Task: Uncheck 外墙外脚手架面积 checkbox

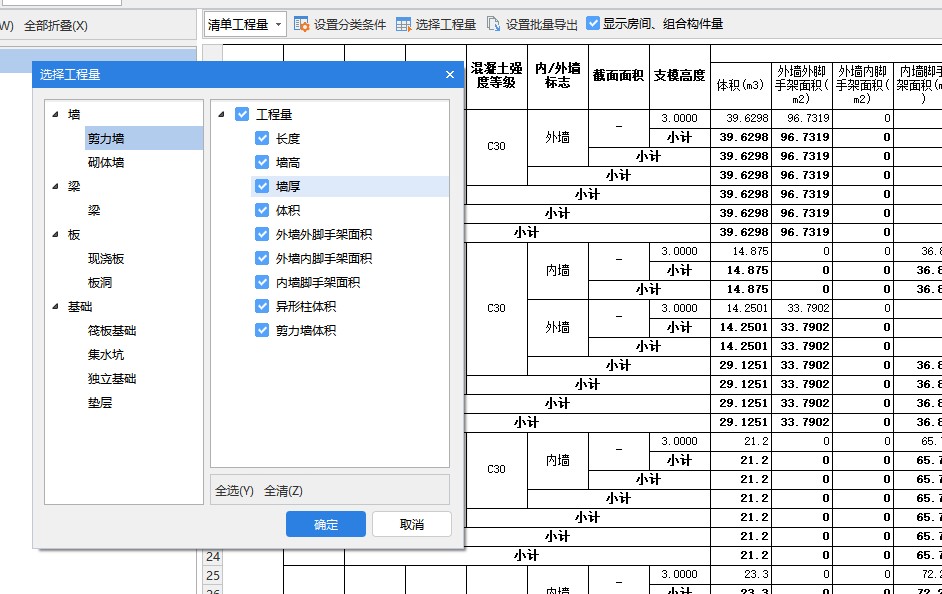Action: pyautogui.click(x=262, y=234)
